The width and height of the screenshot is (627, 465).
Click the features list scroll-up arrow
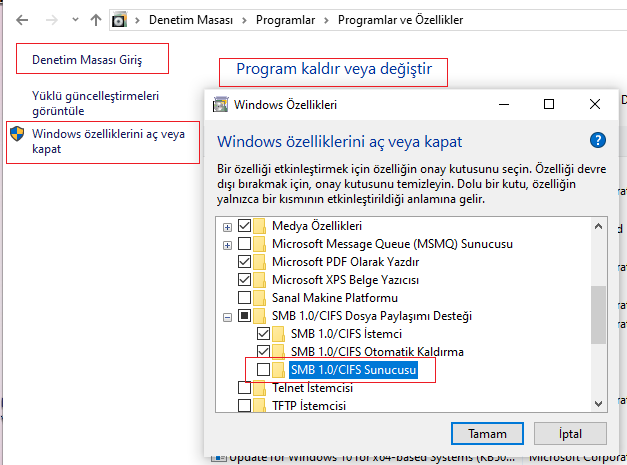tap(598, 226)
